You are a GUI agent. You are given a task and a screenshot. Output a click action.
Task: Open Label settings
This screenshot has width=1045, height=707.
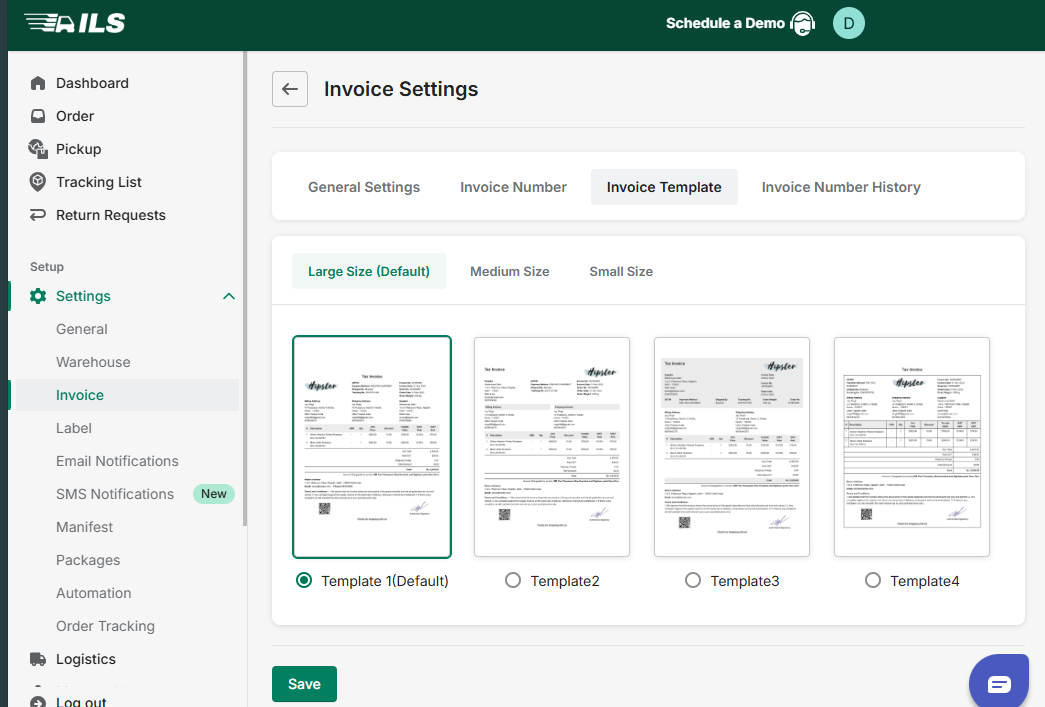click(74, 428)
